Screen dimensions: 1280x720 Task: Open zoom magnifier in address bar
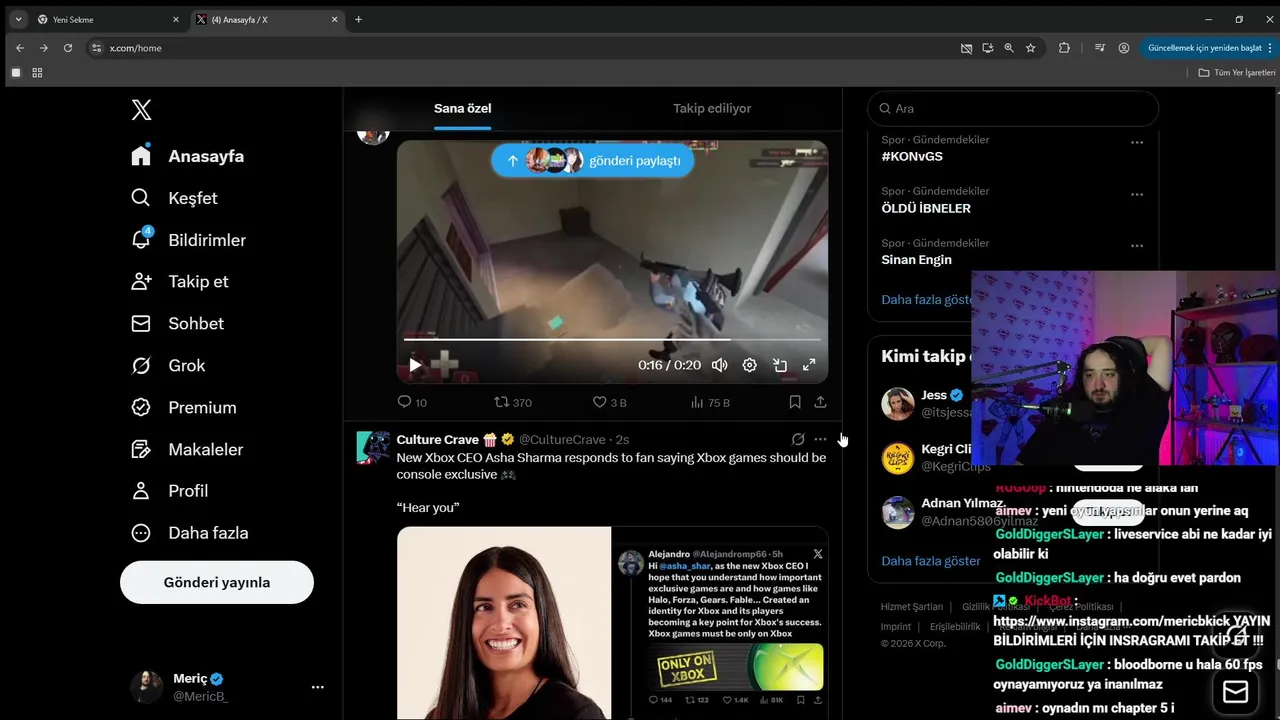pyautogui.click(x=1009, y=48)
